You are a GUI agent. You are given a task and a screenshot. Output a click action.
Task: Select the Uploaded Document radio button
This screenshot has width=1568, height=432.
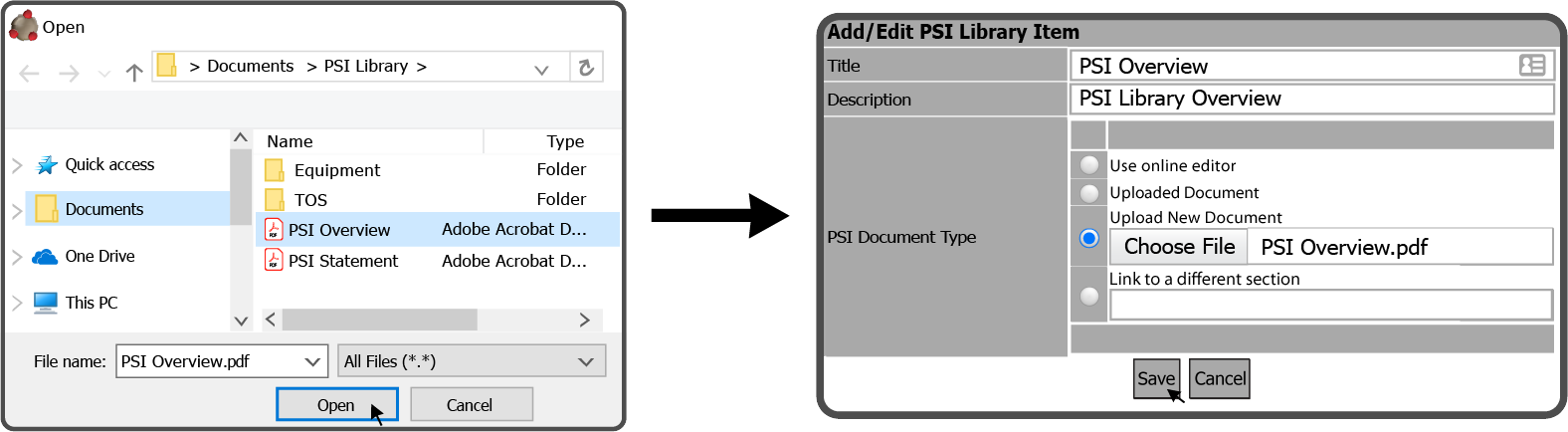(x=1089, y=193)
